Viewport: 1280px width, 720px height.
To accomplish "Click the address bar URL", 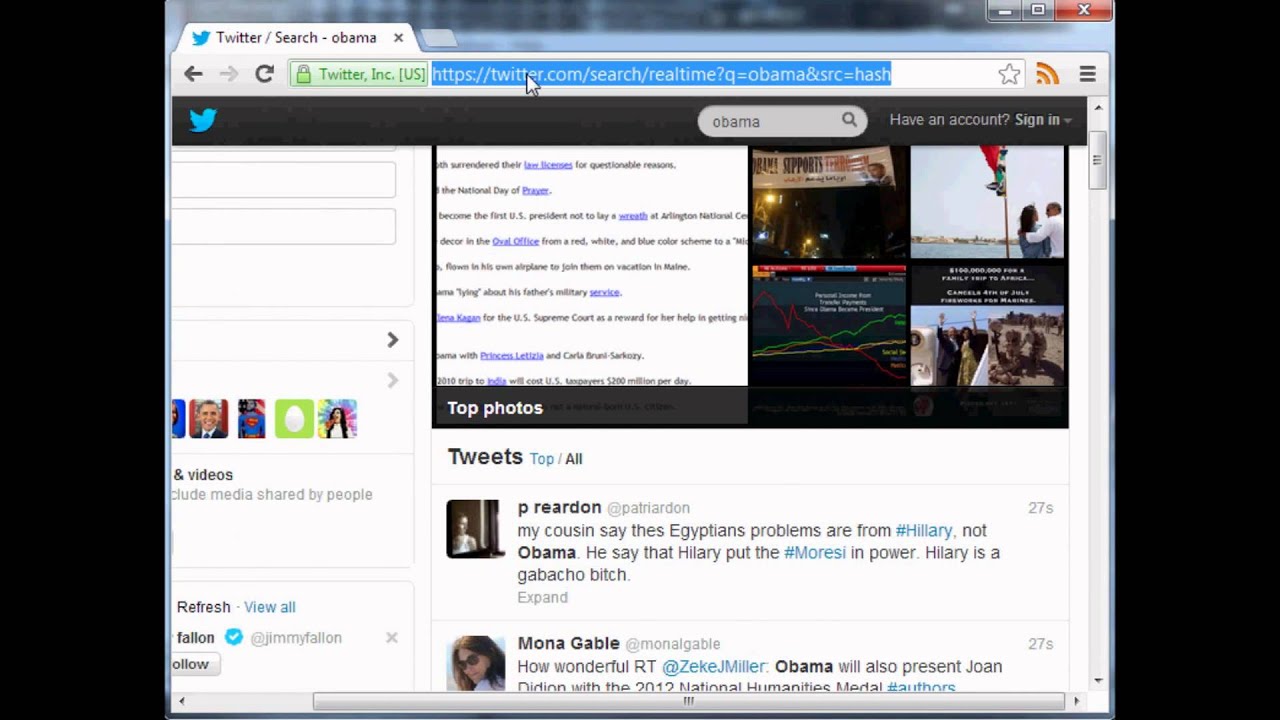I will point(661,74).
